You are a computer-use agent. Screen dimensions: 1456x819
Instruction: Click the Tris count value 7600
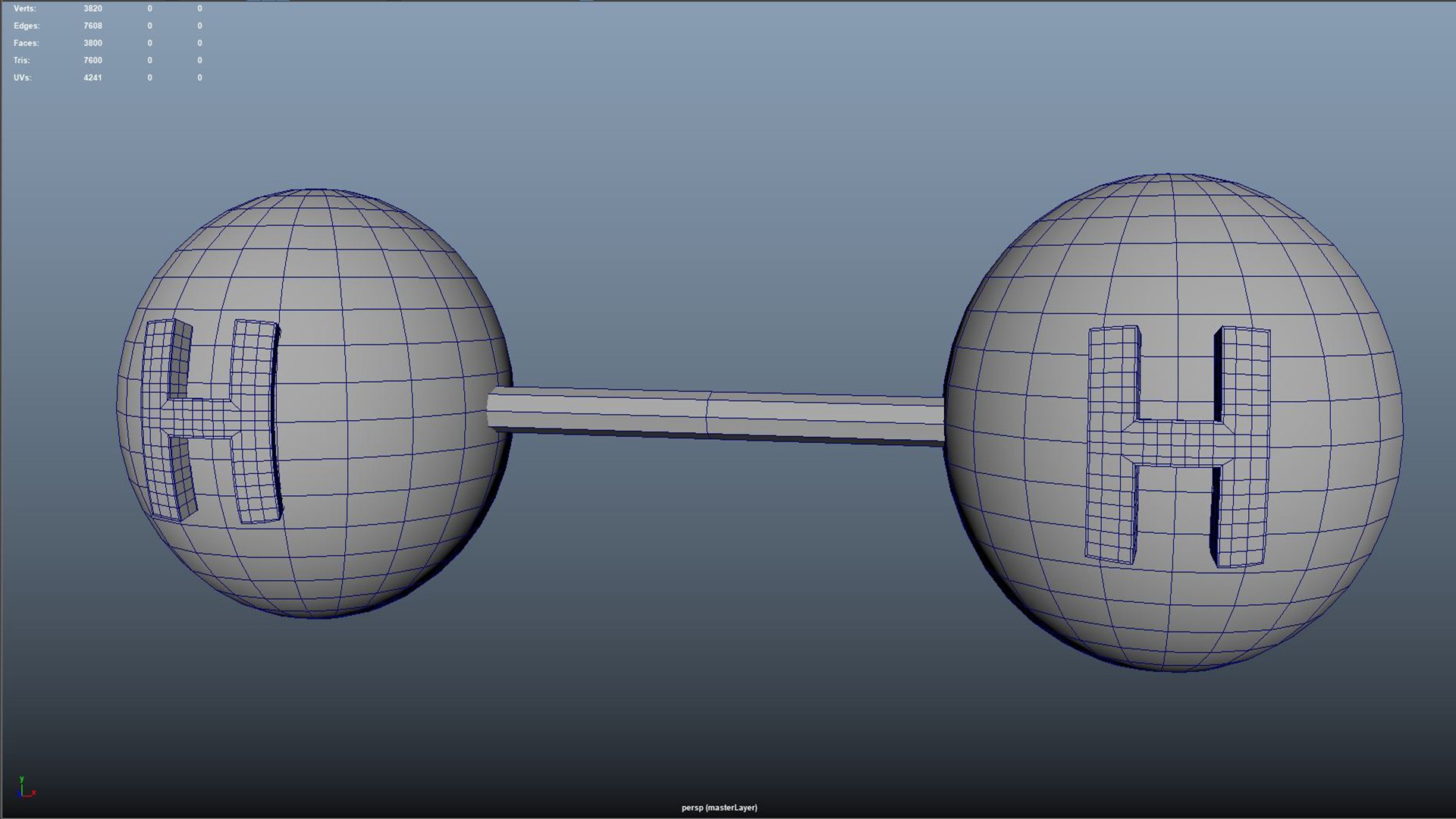(x=93, y=61)
